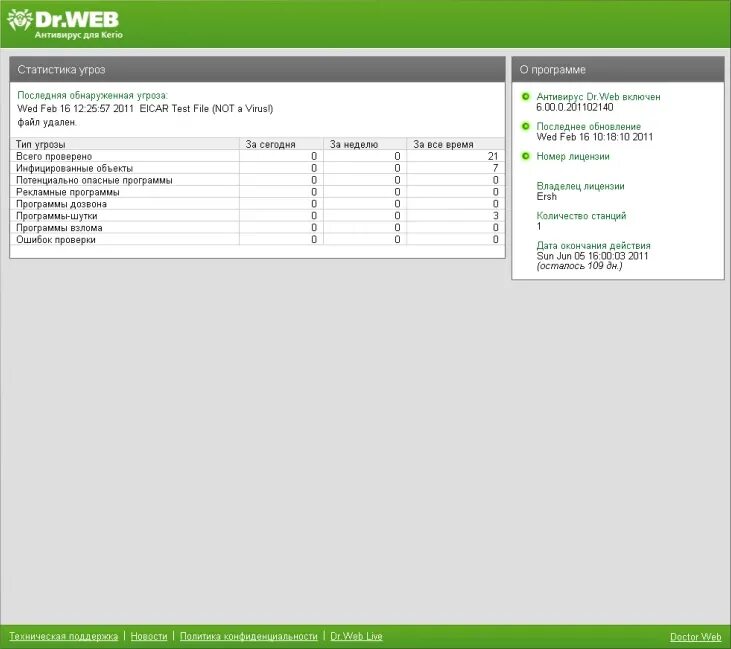Click the value 7 in Инфицированные объекты row
The height and width of the screenshot is (649, 731).
tap(495, 168)
